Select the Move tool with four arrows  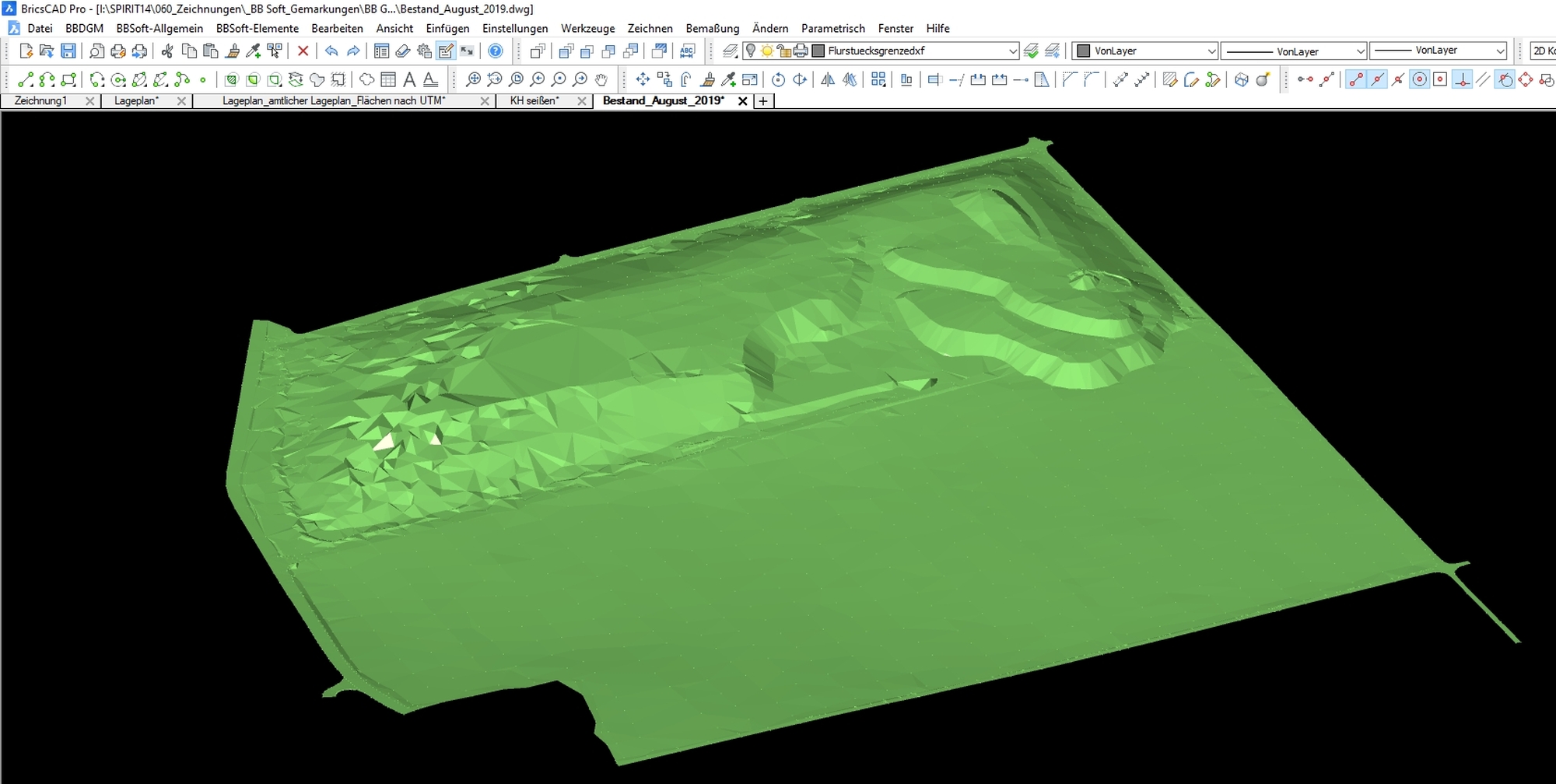tap(643, 79)
